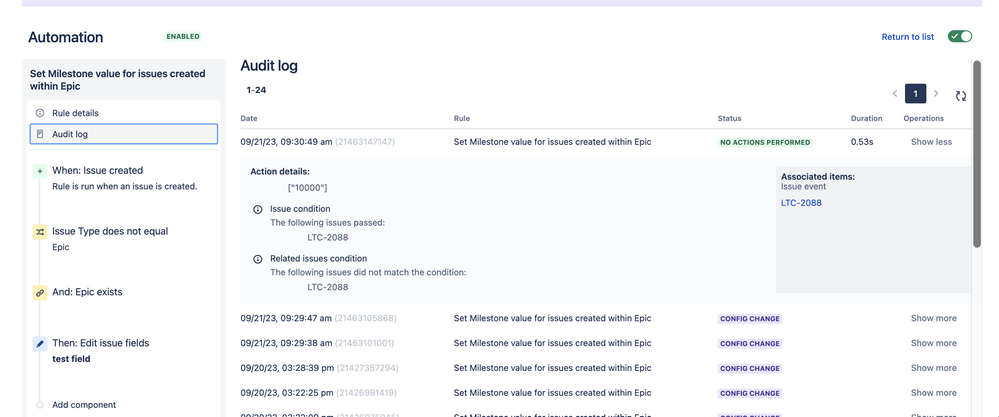
Task: Open Then: Edit issue fields action
Action: coord(101,343)
